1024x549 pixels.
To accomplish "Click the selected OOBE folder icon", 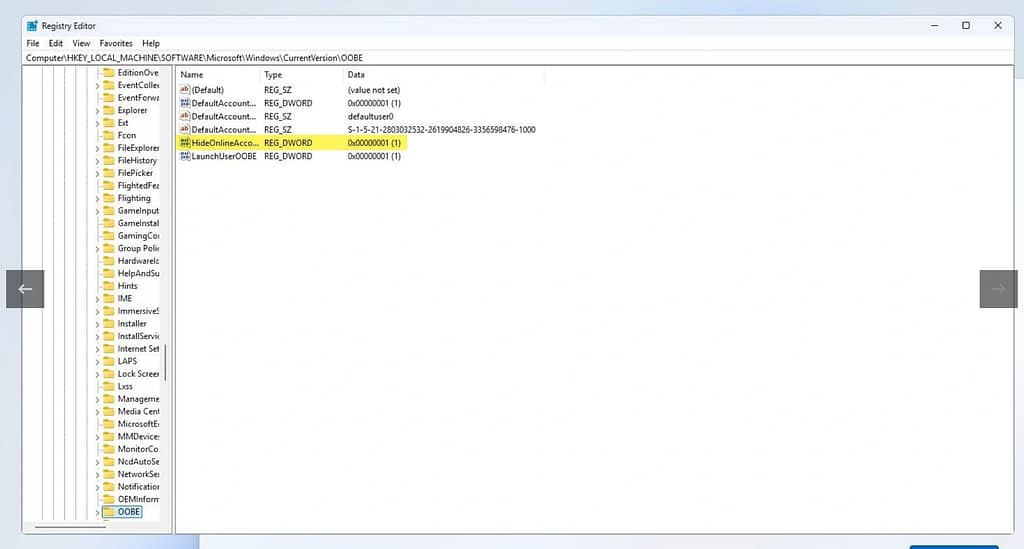I will click(108, 512).
